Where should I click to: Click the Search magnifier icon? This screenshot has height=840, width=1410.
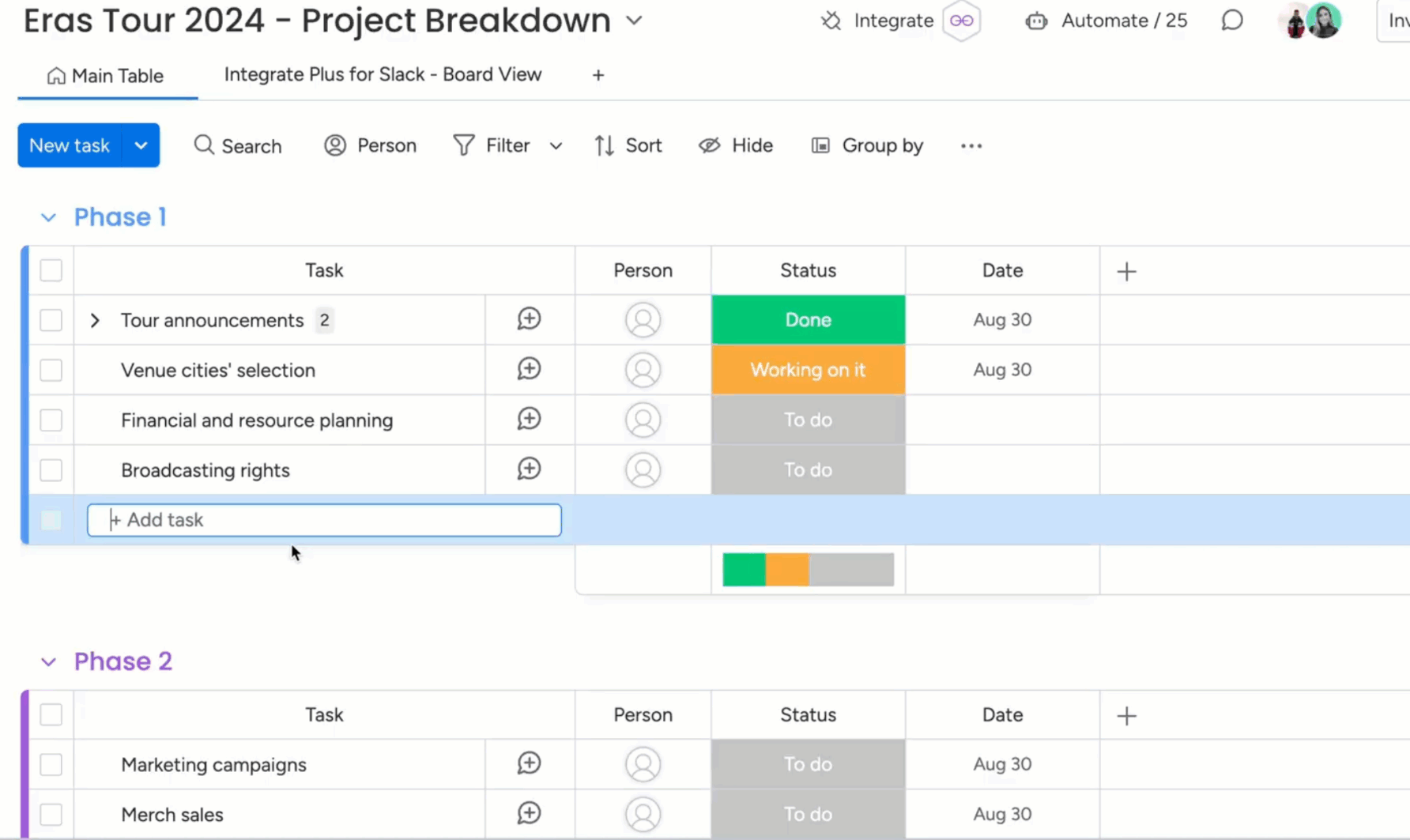tap(204, 145)
